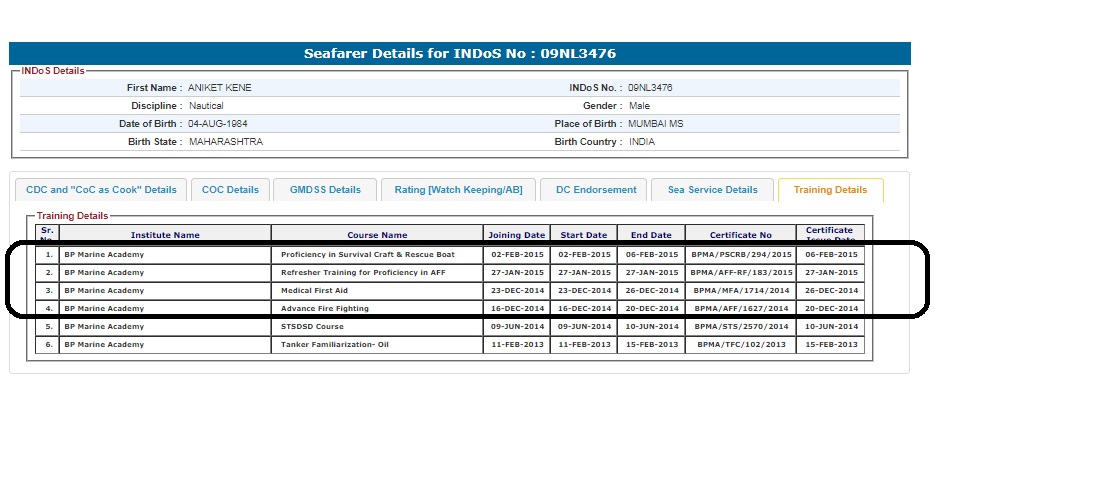Click the First Name value ANIKET KENE
The width and height of the screenshot is (1101, 497).
pyautogui.click(x=220, y=88)
